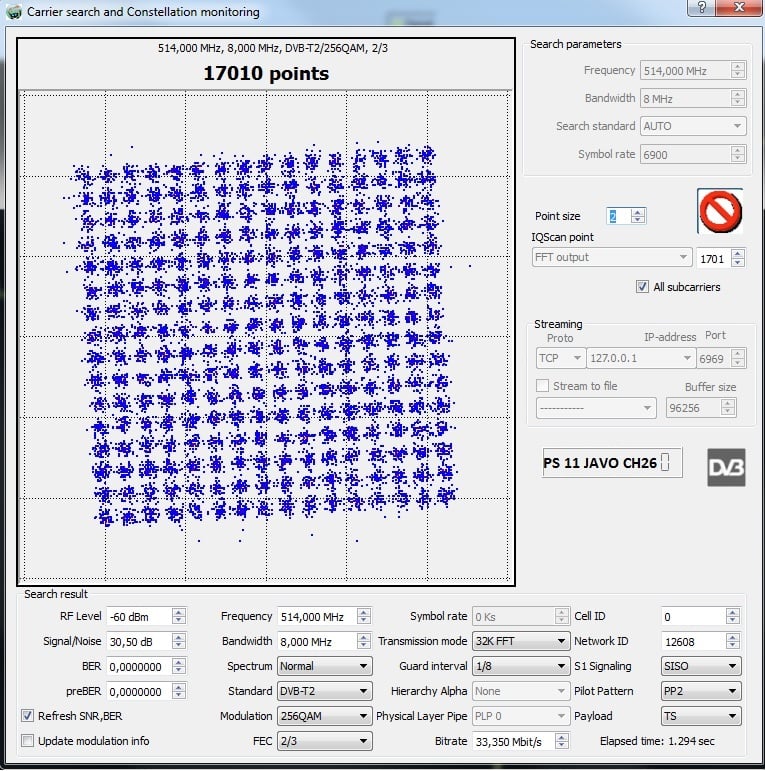
Task: Disable the Refresh SNR,BER checkbox
Action: [x=28, y=716]
